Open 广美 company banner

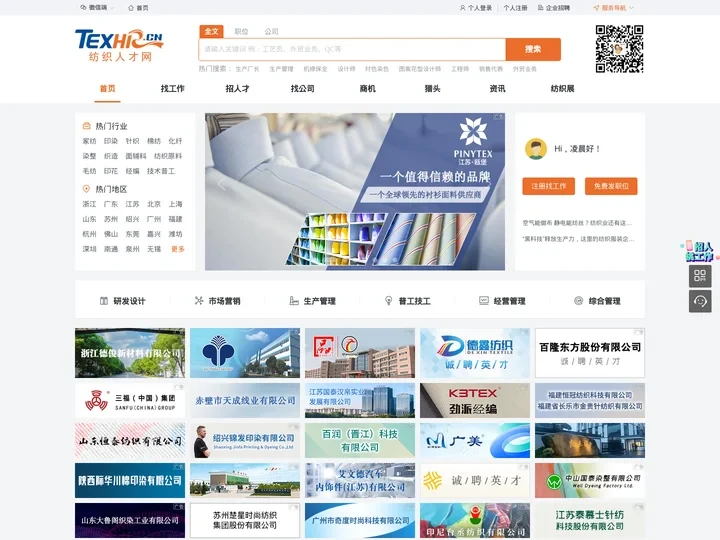pos(475,440)
